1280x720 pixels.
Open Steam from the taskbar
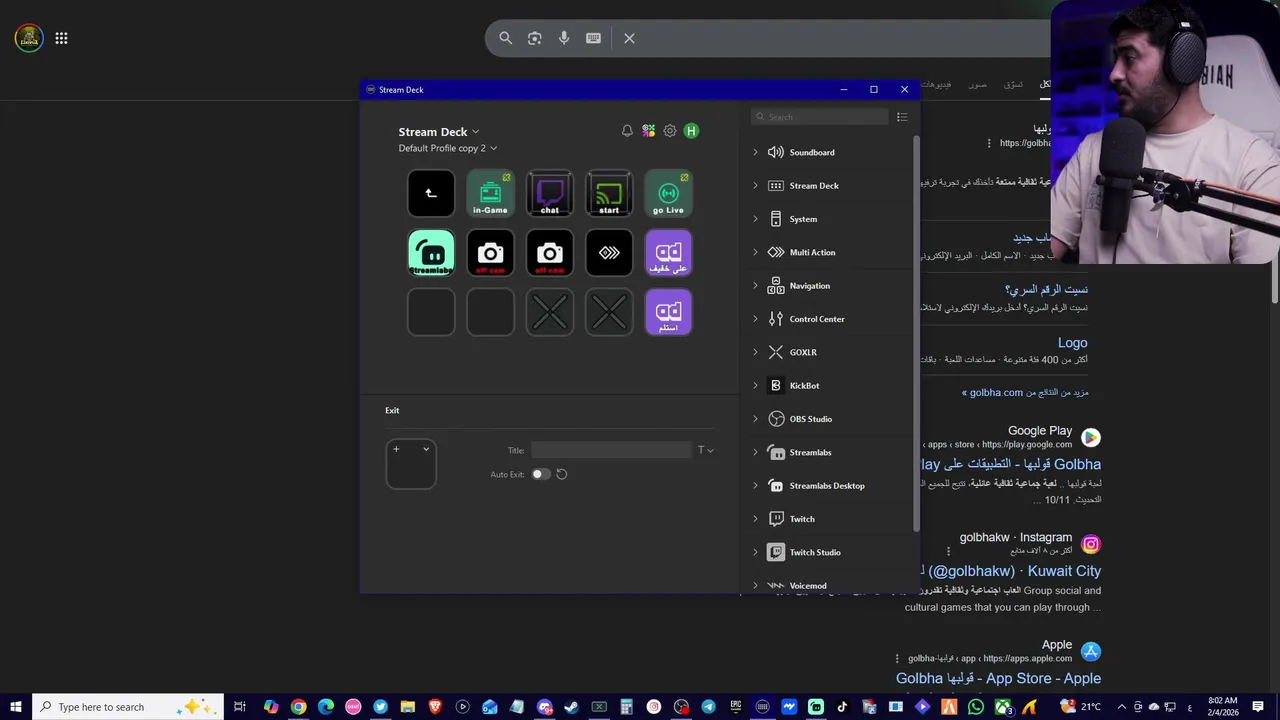tap(572, 707)
